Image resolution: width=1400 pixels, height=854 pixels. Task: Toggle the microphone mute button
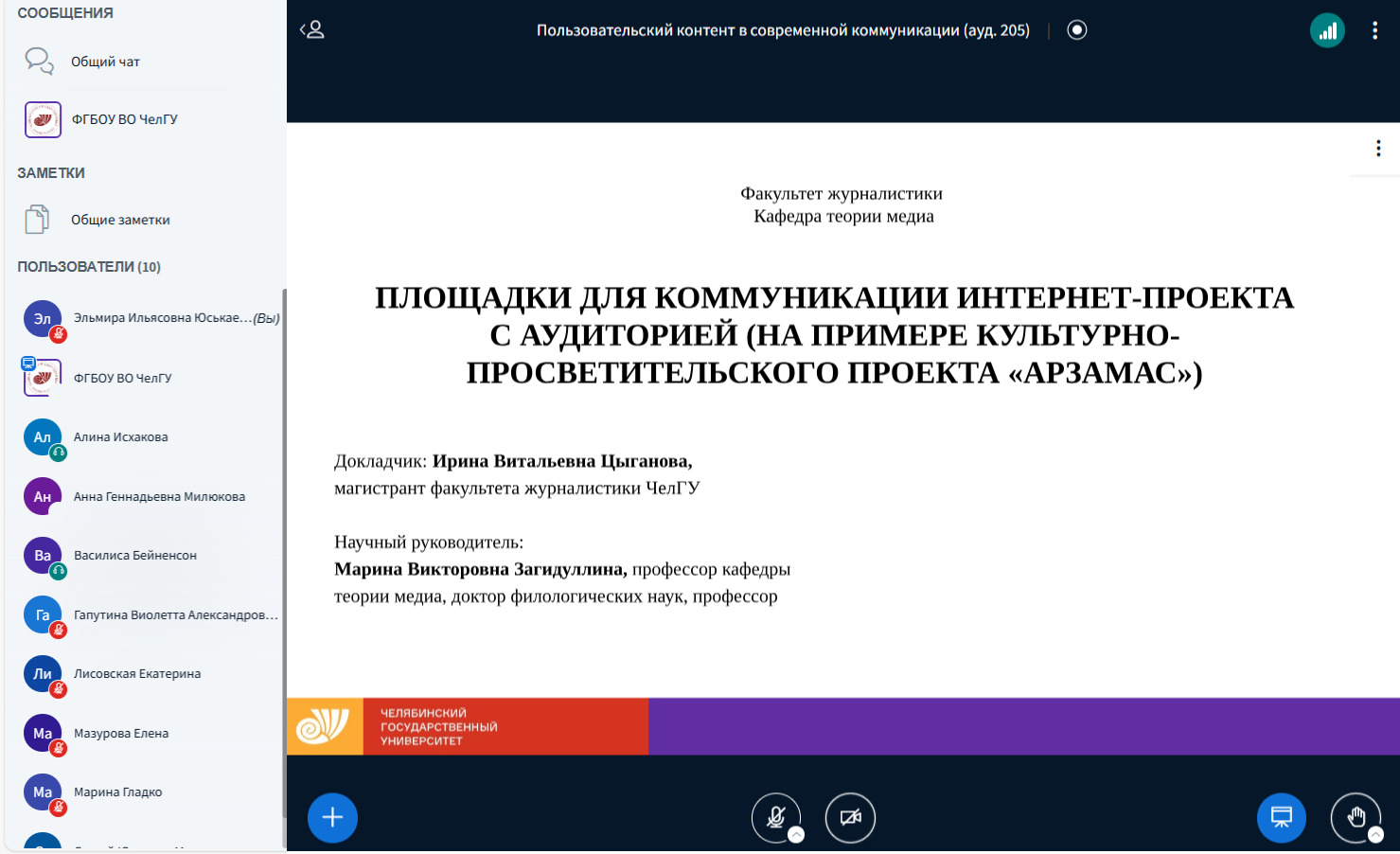(775, 817)
